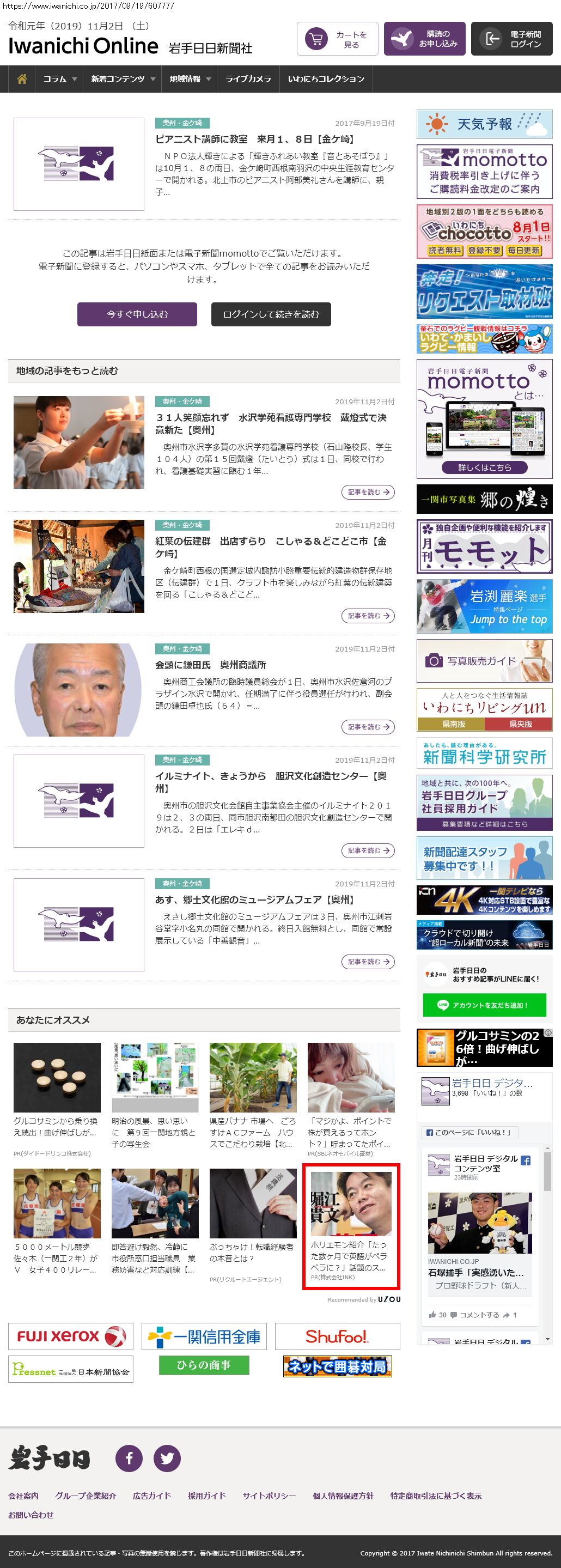Screen dimensions: 561x1568
Task: Click the LINE アカウントを友だち追加 button
Action: point(484,1005)
